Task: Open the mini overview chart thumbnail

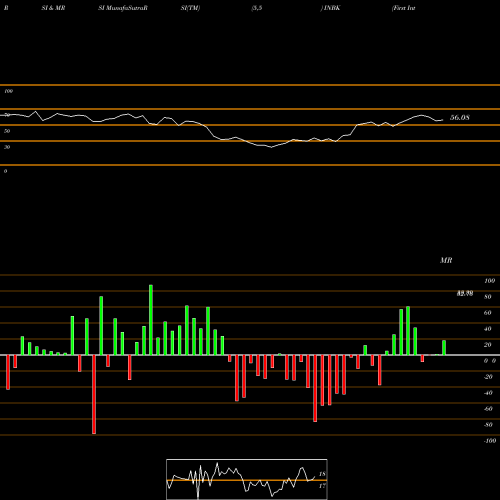Action: [x=247, y=479]
